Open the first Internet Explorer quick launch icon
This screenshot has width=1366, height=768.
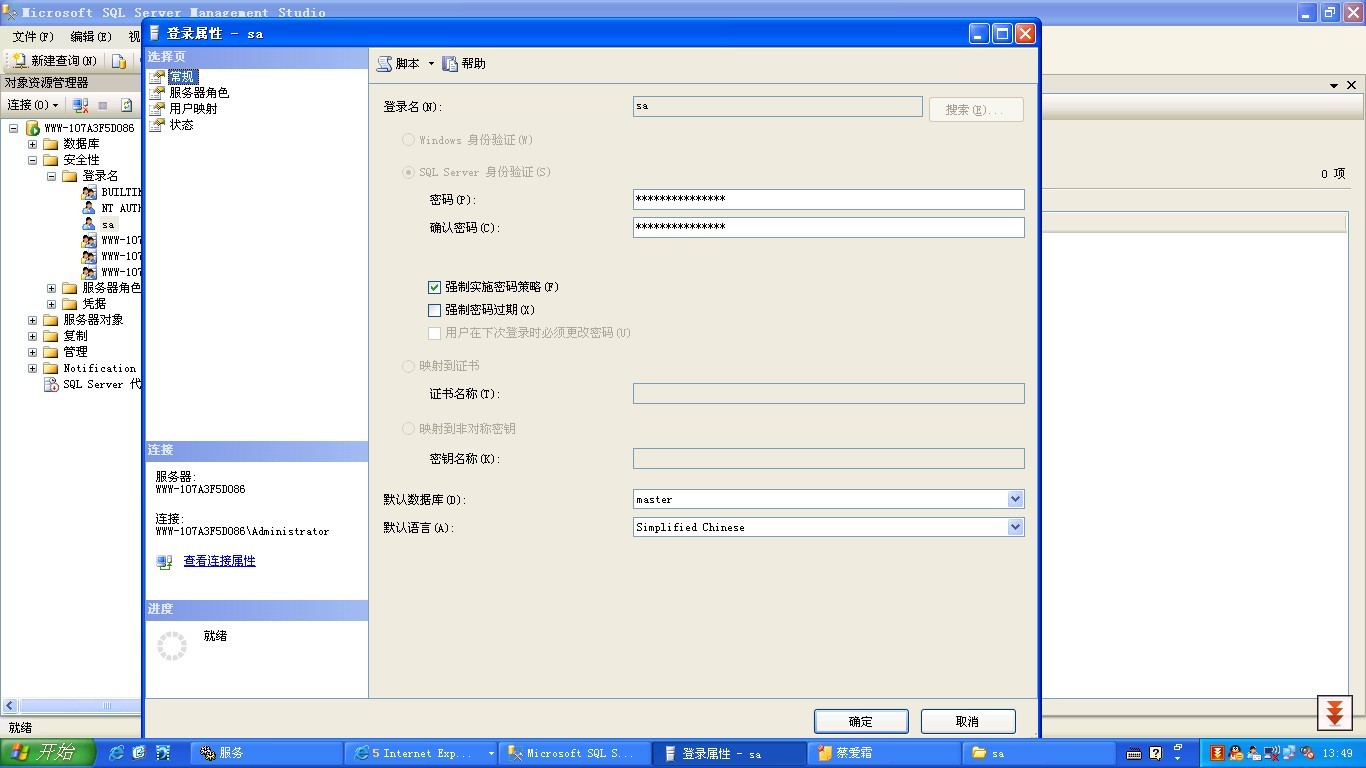point(116,753)
